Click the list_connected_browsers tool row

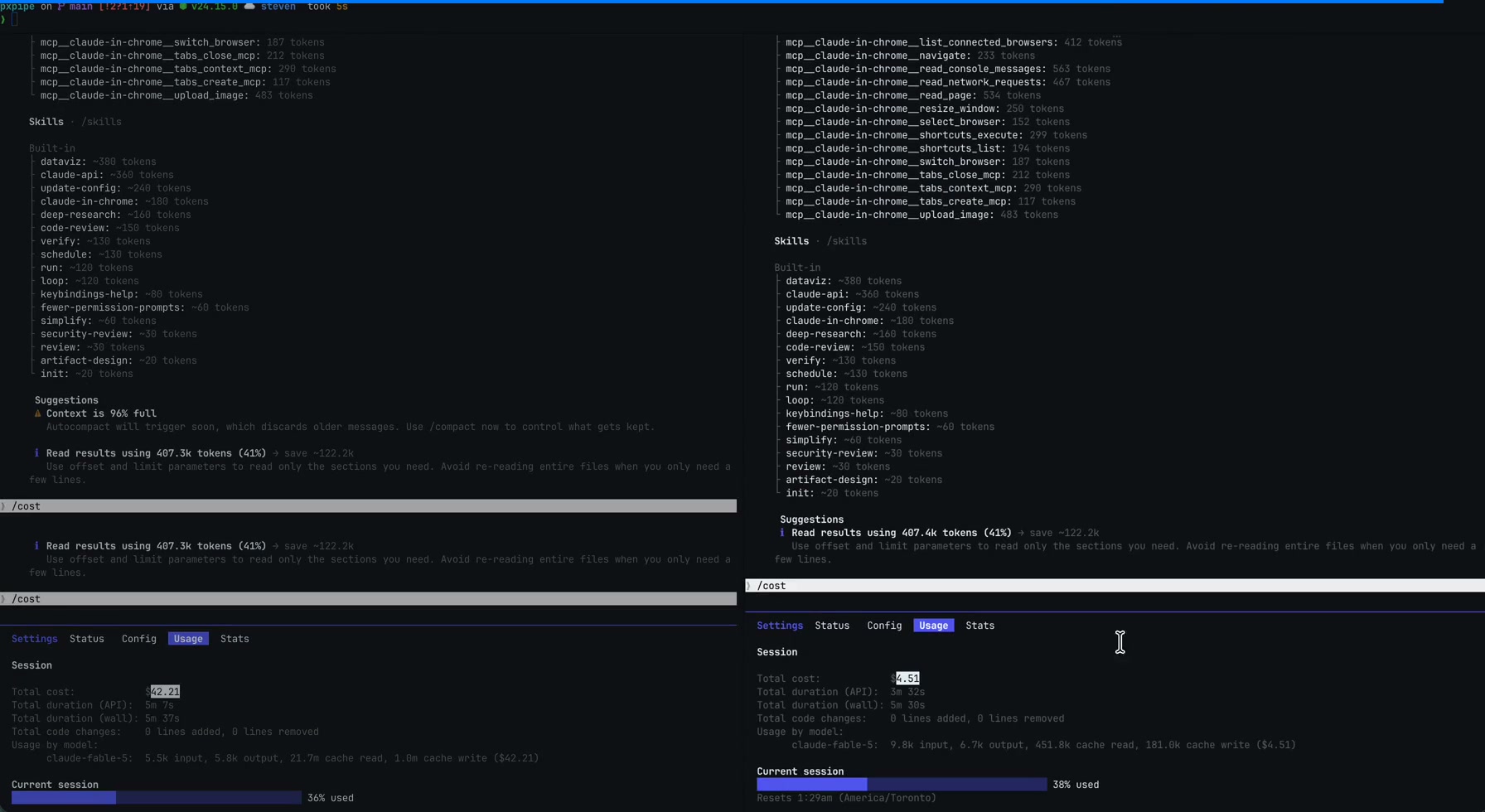(954, 42)
